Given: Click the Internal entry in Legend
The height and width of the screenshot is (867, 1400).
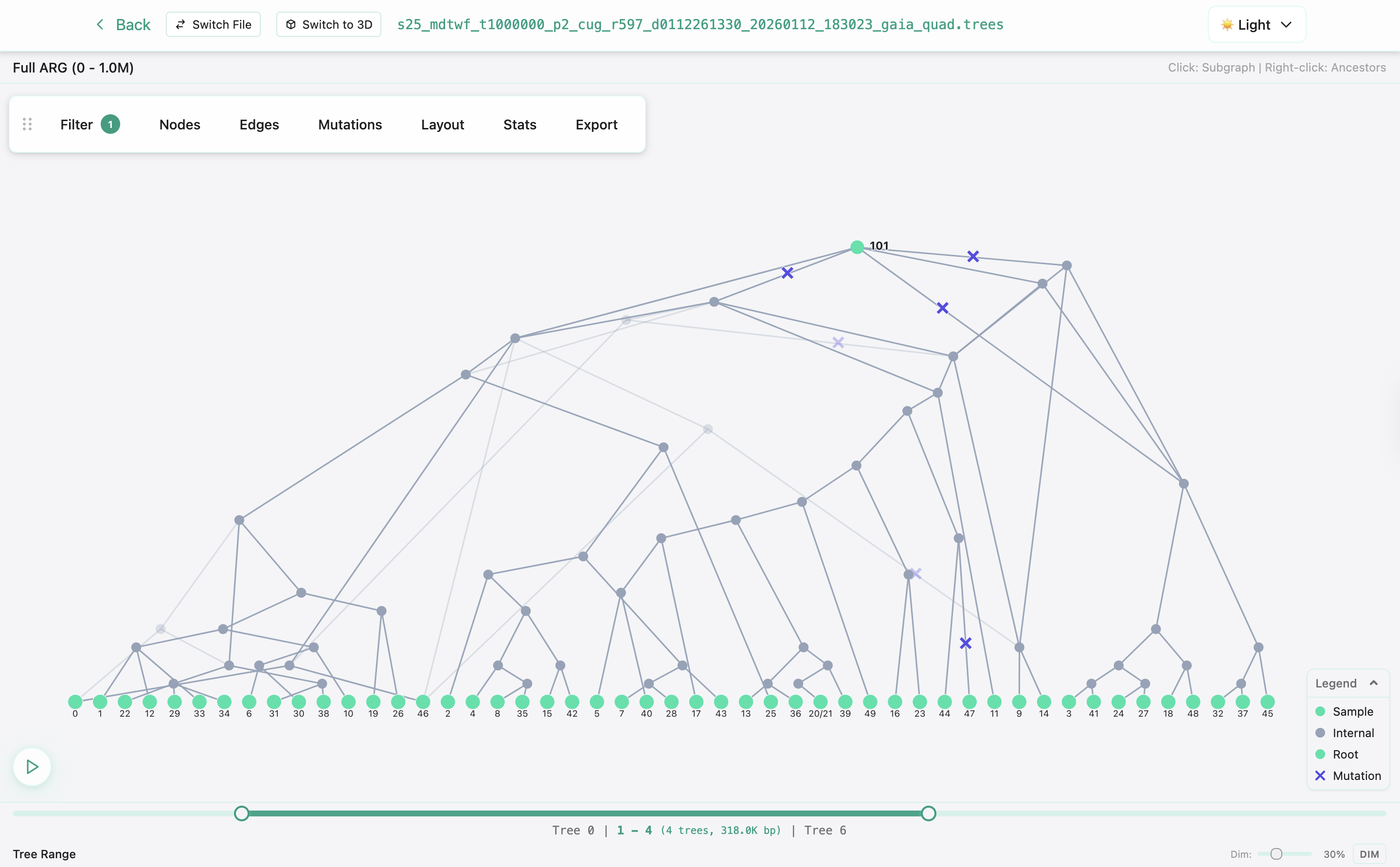Looking at the screenshot, I should (x=1345, y=733).
